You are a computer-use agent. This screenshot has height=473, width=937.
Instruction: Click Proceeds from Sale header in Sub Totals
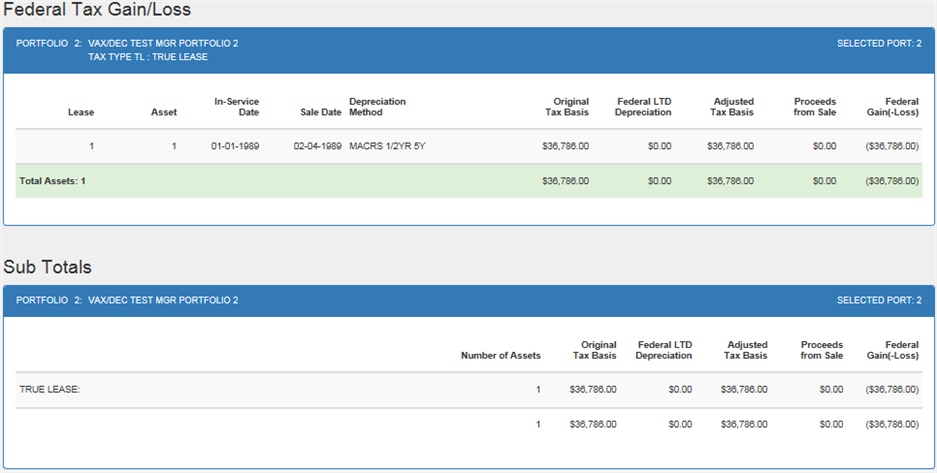[822, 350]
